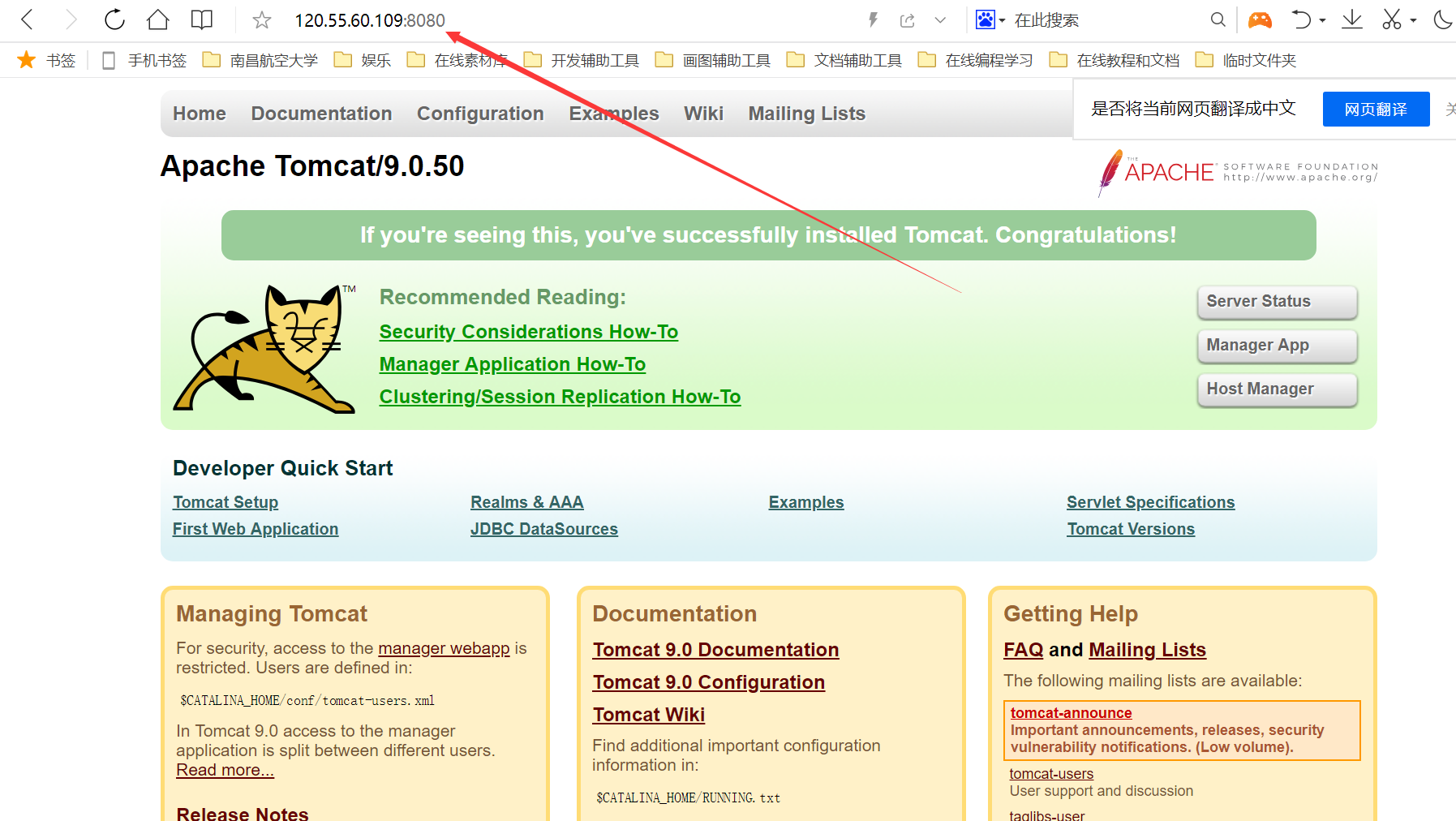Open Examples in the top nav bar
This screenshot has width=1456, height=821.
click(x=614, y=114)
